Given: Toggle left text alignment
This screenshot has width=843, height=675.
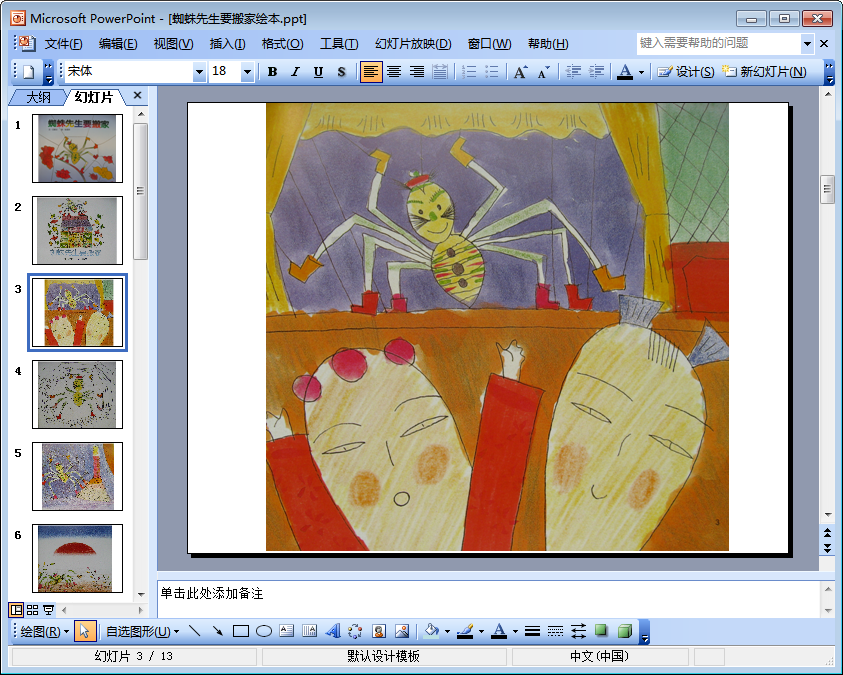Looking at the screenshot, I should (371, 71).
